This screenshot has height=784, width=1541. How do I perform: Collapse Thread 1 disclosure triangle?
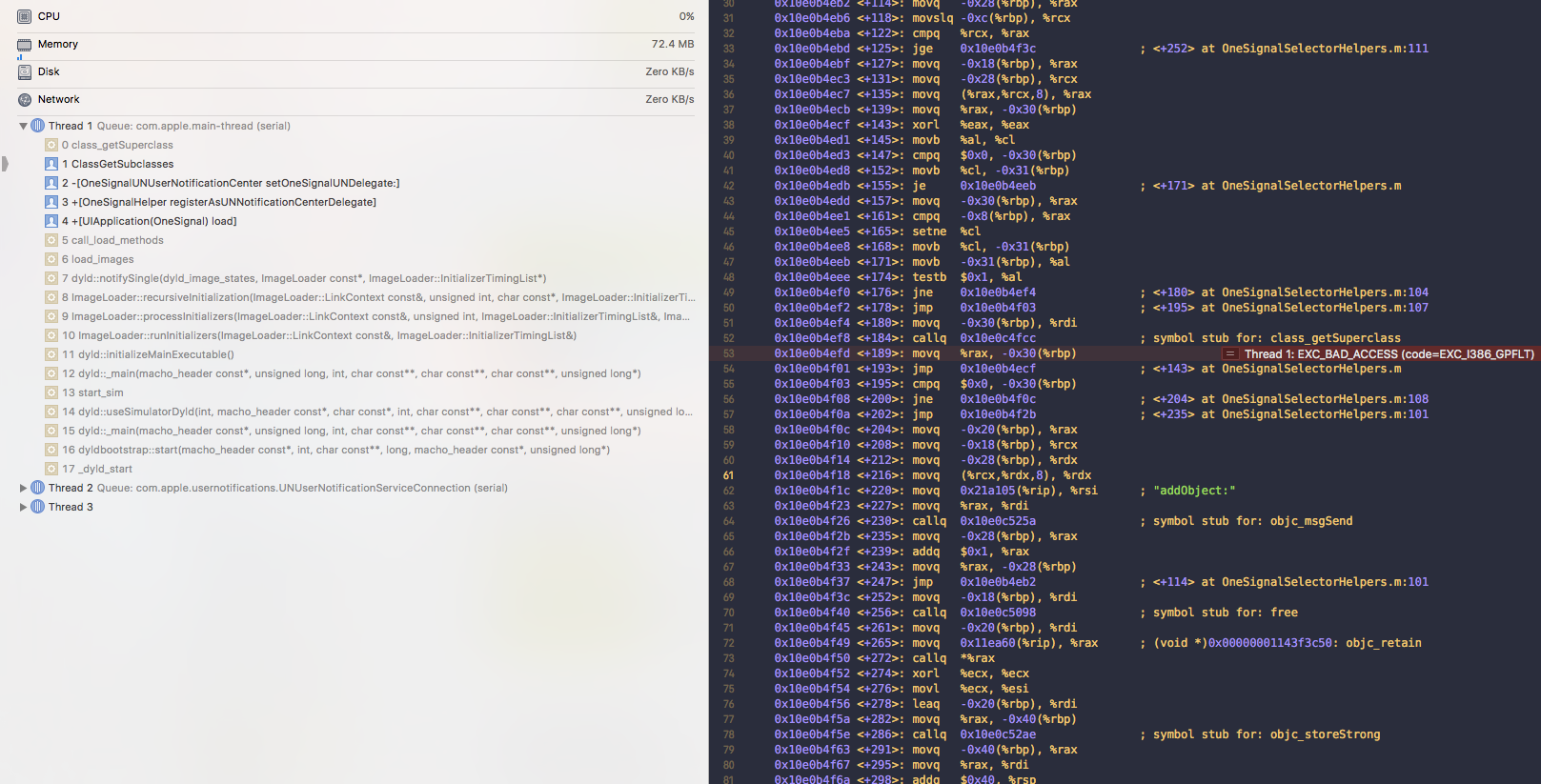click(x=23, y=126)
